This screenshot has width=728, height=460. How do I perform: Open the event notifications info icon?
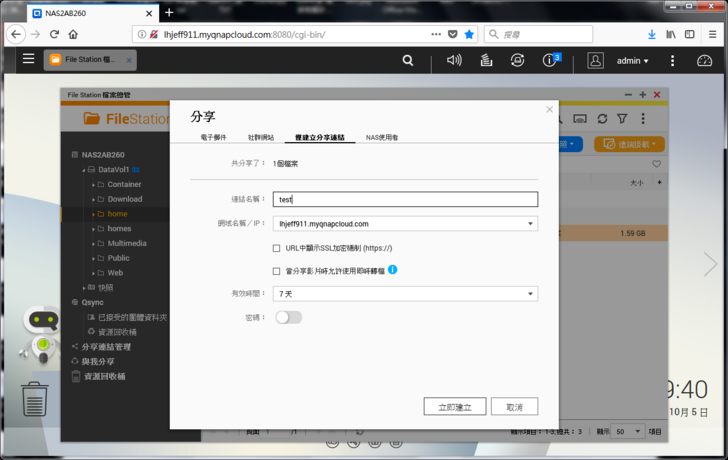549,60
